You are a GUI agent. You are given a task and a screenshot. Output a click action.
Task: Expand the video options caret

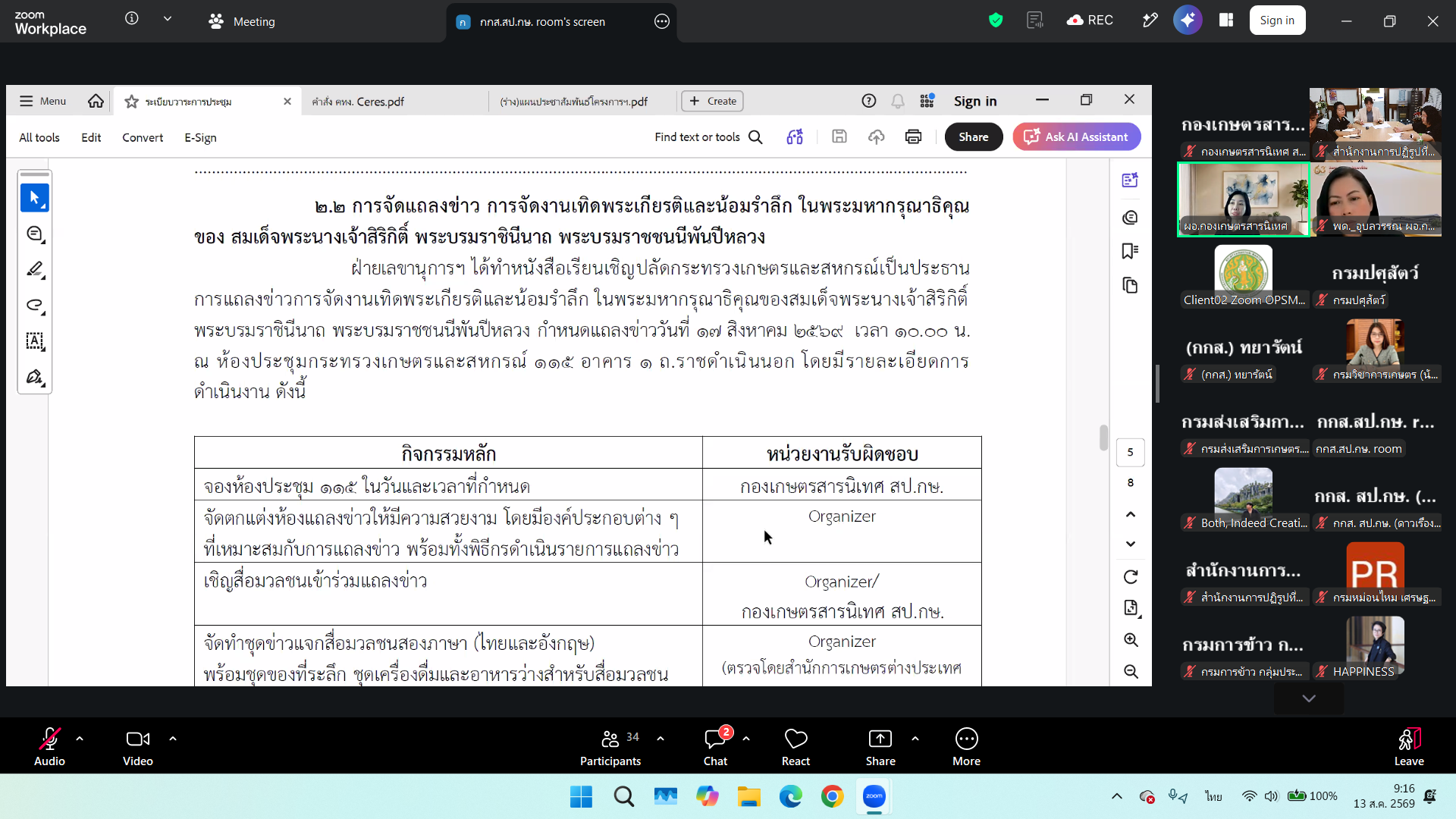[x=173, y=738]
